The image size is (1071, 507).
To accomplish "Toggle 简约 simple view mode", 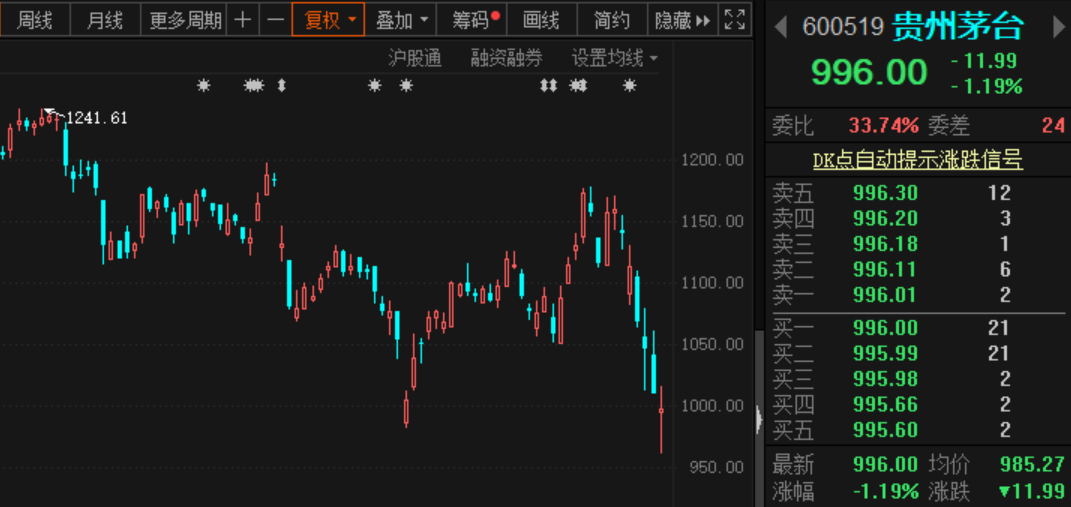I will [611, 20].
